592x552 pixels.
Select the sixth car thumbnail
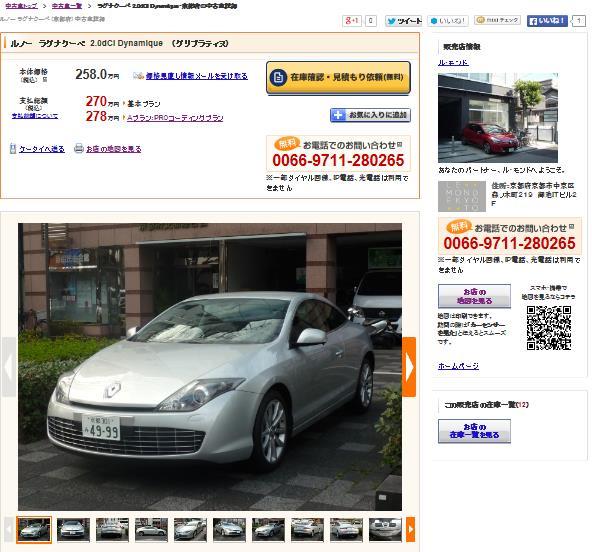[229, 530]
